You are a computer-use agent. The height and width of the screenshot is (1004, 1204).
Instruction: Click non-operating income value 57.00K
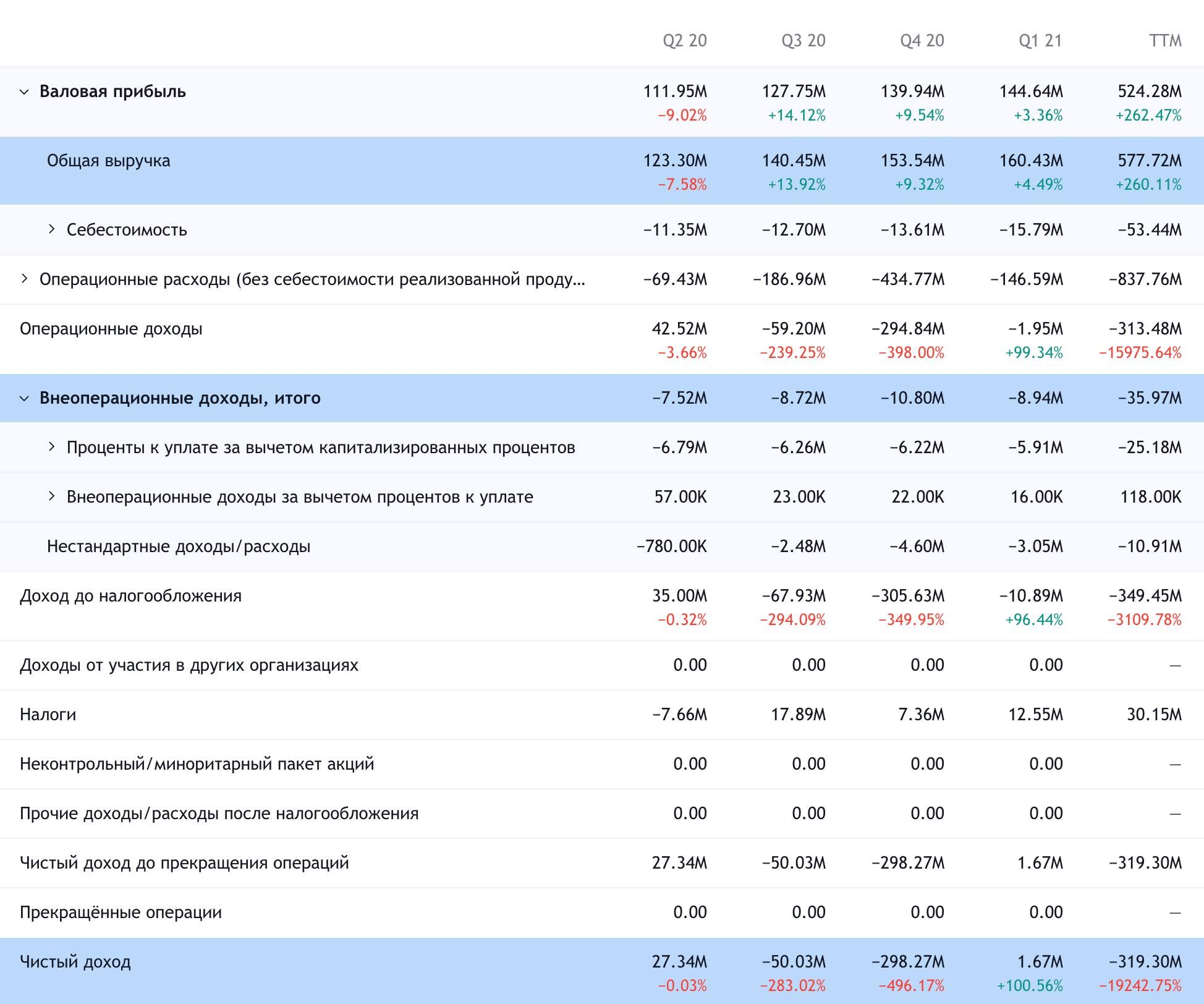click(680, 497)
